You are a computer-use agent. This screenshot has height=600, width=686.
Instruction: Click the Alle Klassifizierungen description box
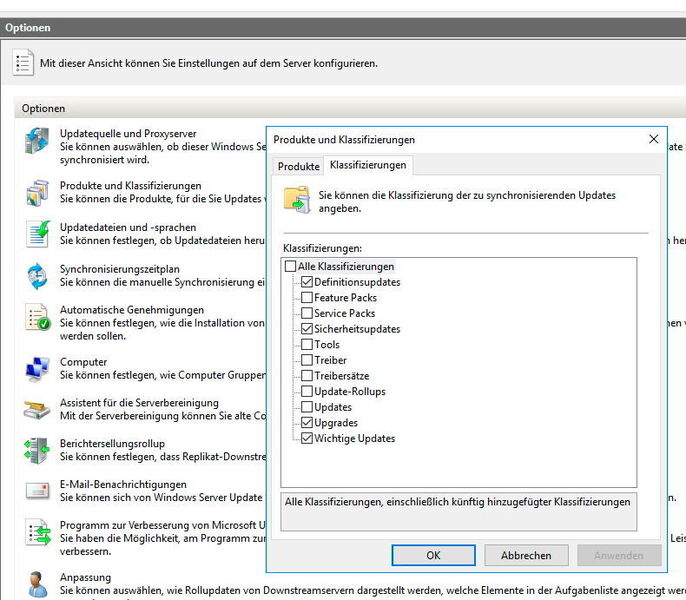pos(458,512)
